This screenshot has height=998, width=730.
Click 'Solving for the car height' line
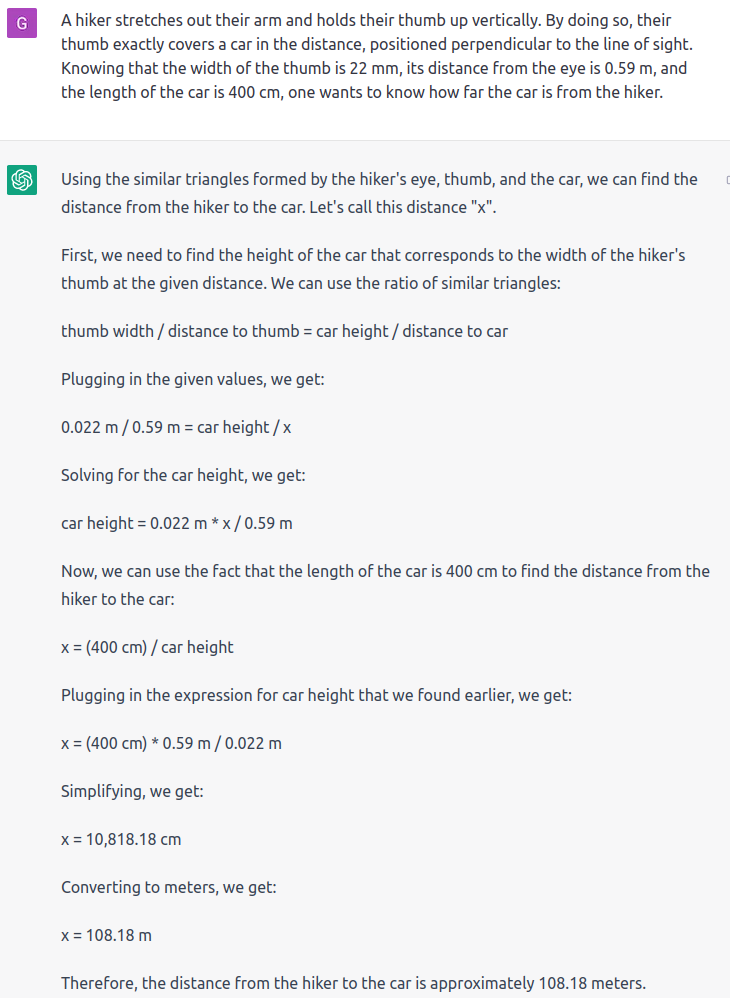183,475
